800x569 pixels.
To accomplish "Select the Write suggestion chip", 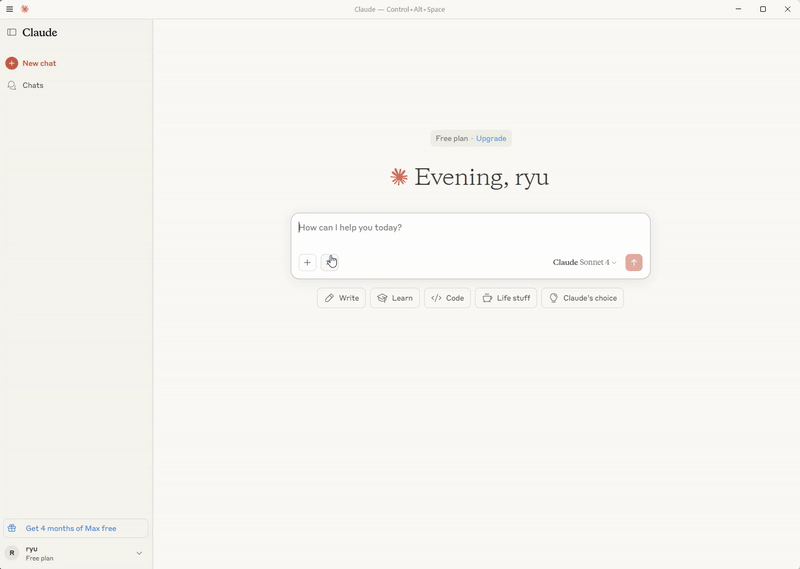I will point(341,298).
